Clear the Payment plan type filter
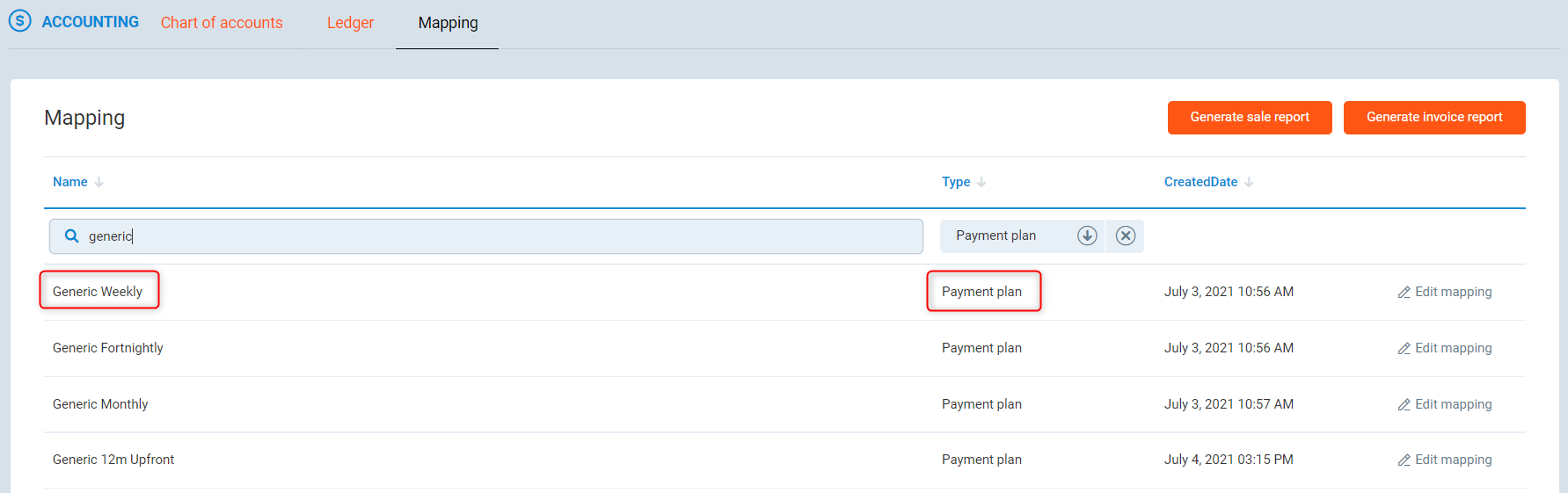Viewport: 1568px width, 493px height. point(1125,236)
